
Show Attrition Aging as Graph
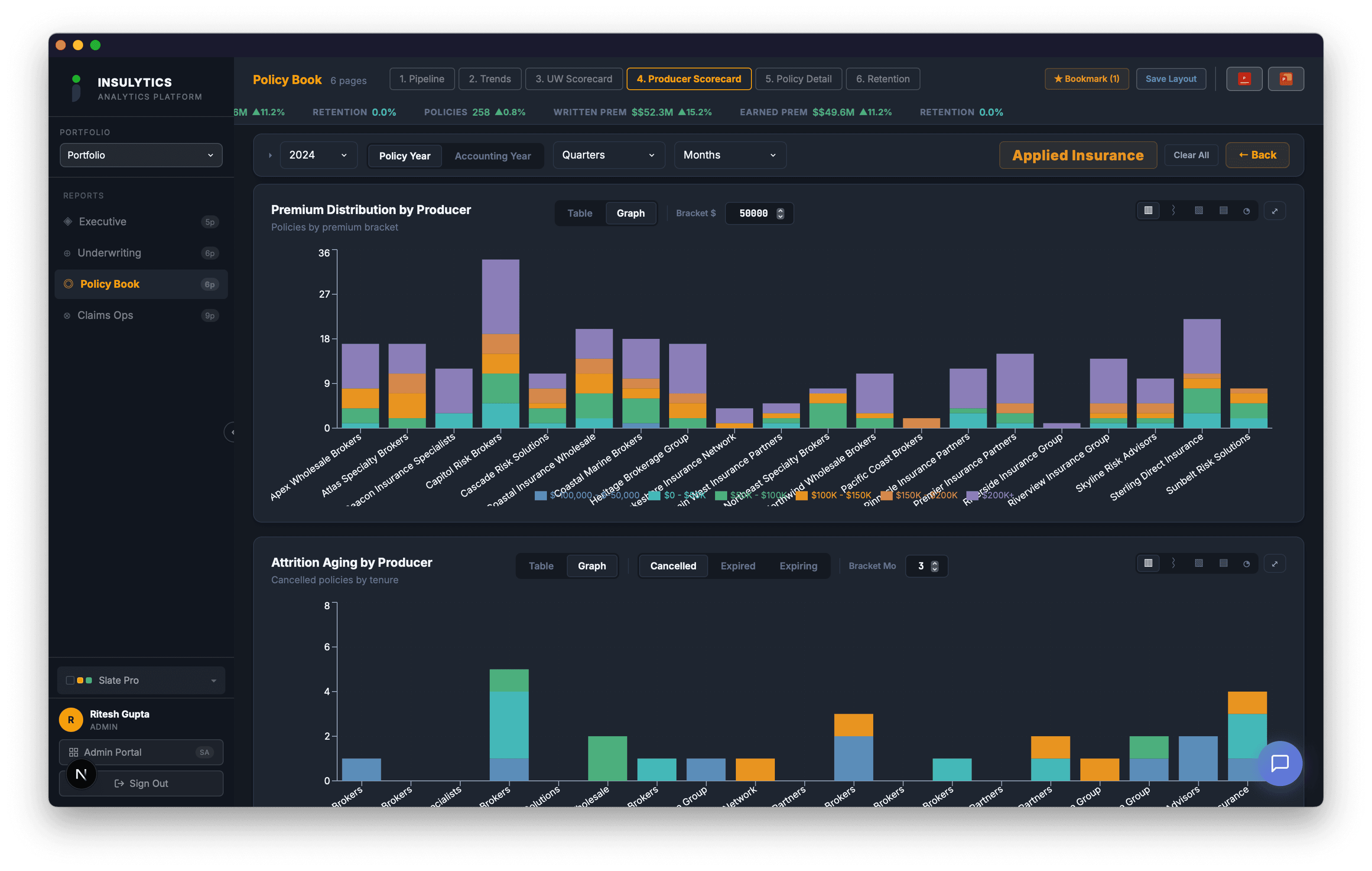(x=592, y=565)
